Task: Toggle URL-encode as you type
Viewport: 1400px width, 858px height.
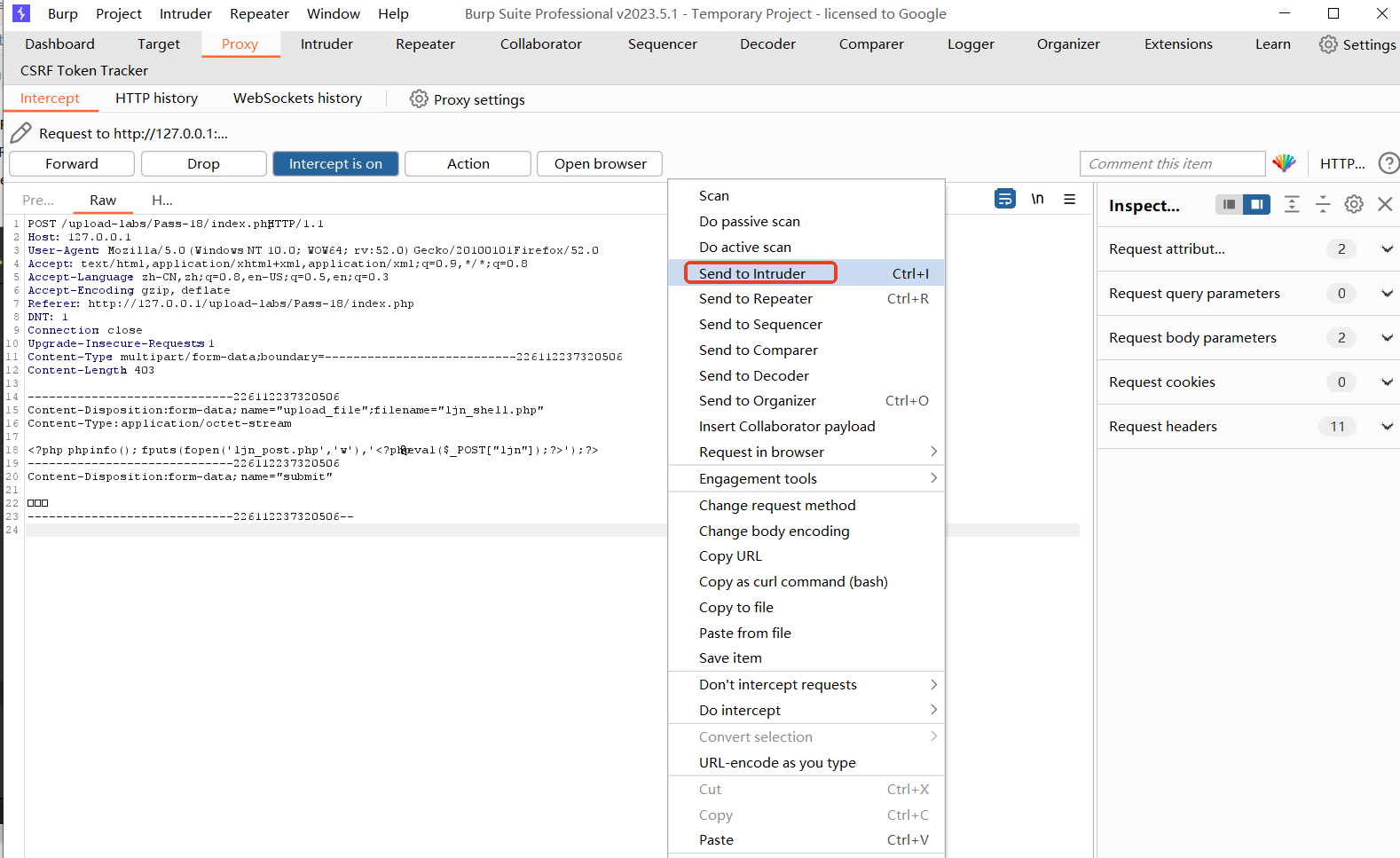Action: [x=806, y=763]
